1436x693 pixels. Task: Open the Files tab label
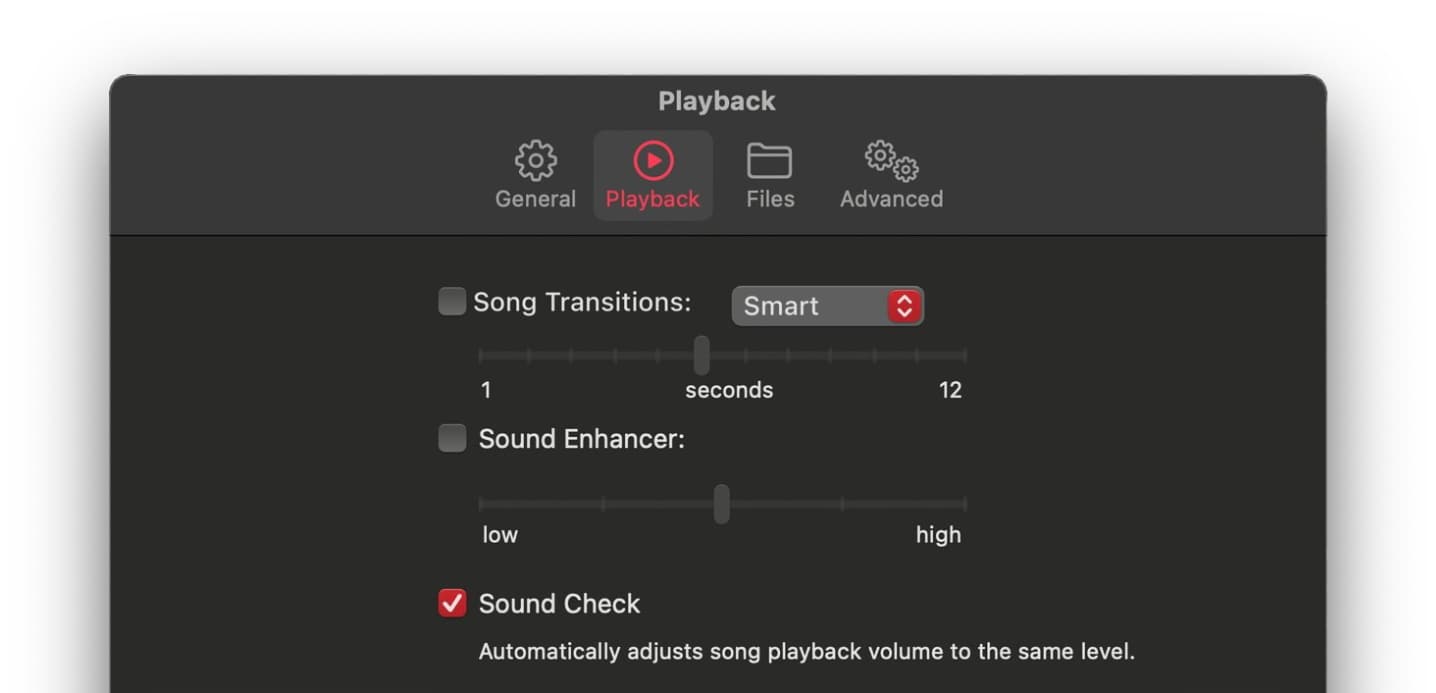coord(770,199)
